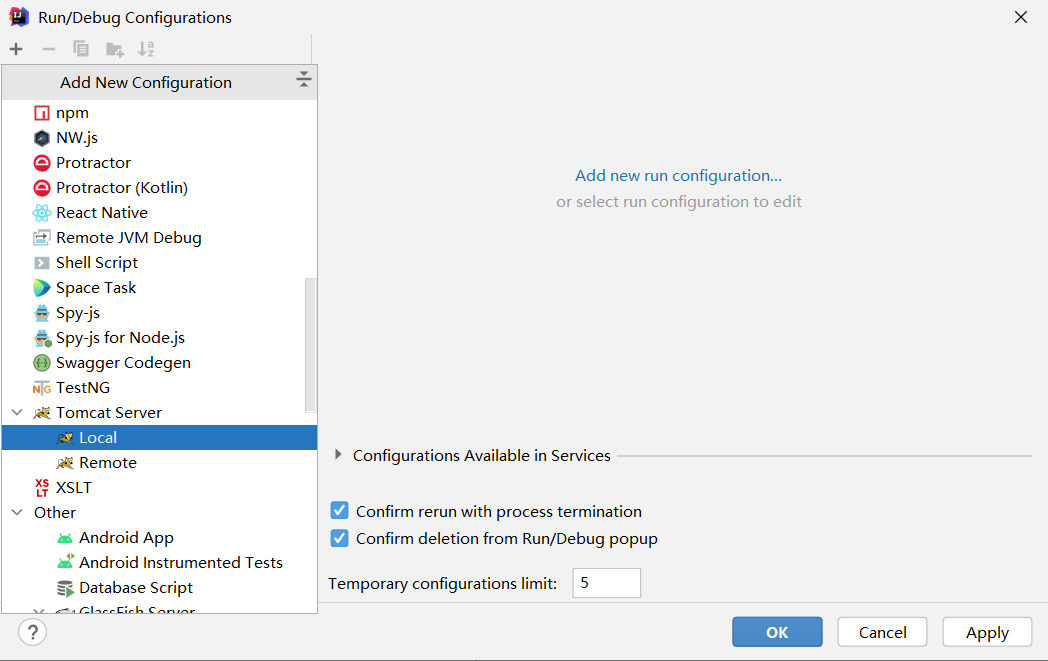Confirm the dialog with the OK button
The width and height of the screenshot is (1048, 661).
click(x=777, y=632)
